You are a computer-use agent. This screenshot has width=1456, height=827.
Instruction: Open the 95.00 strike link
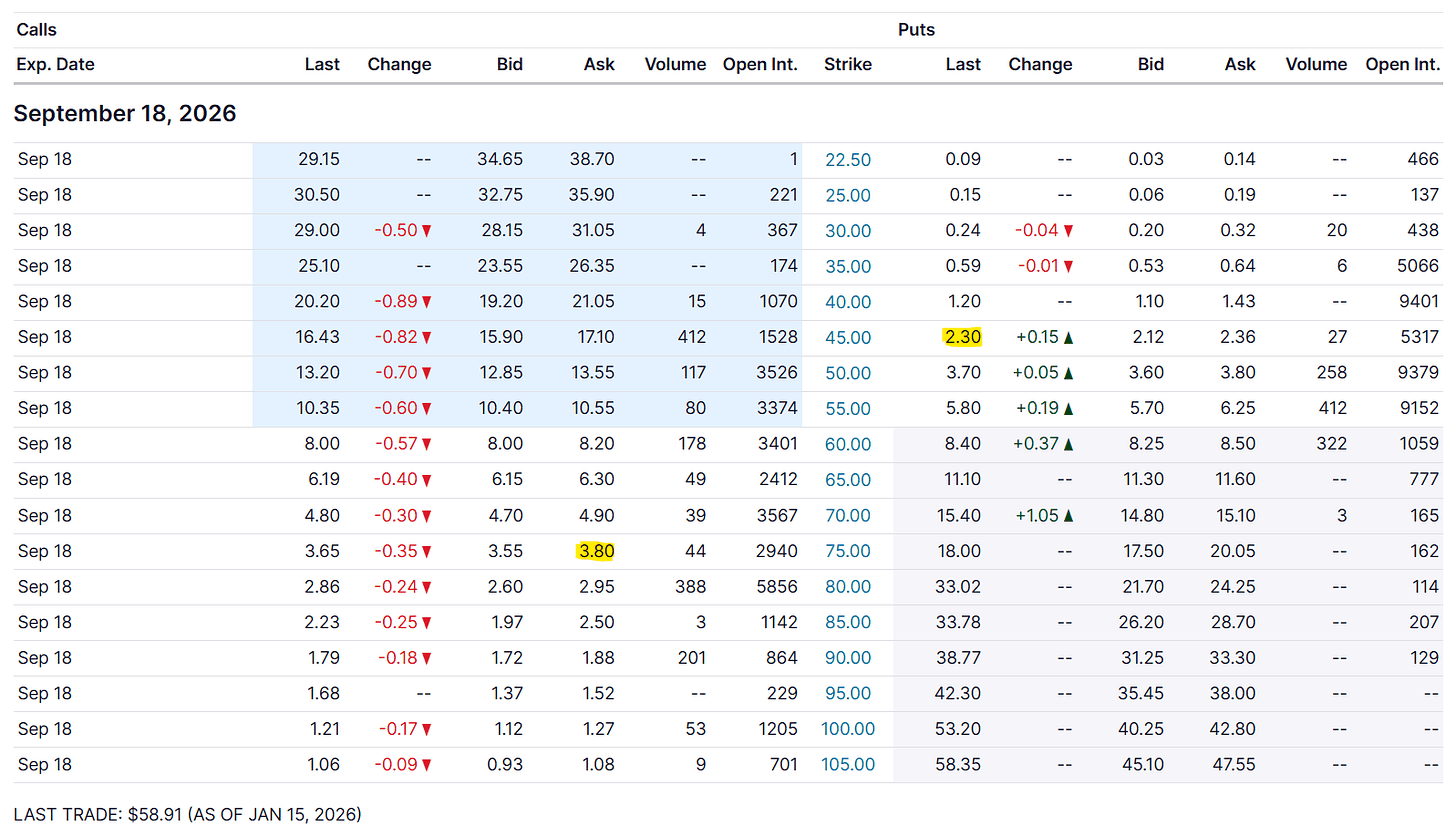coord(847,694)
